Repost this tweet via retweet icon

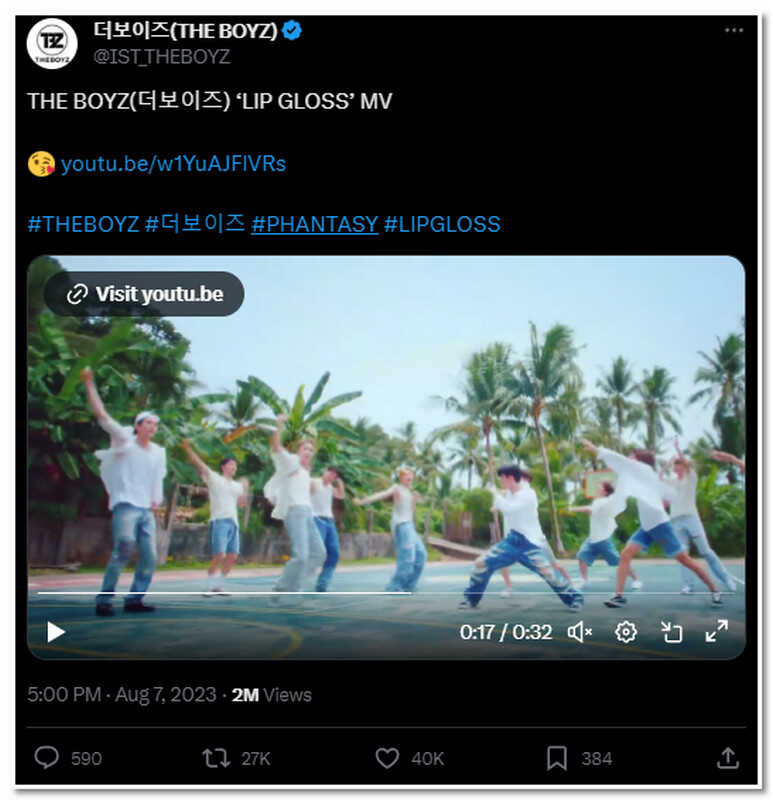[x=216, y=758]
